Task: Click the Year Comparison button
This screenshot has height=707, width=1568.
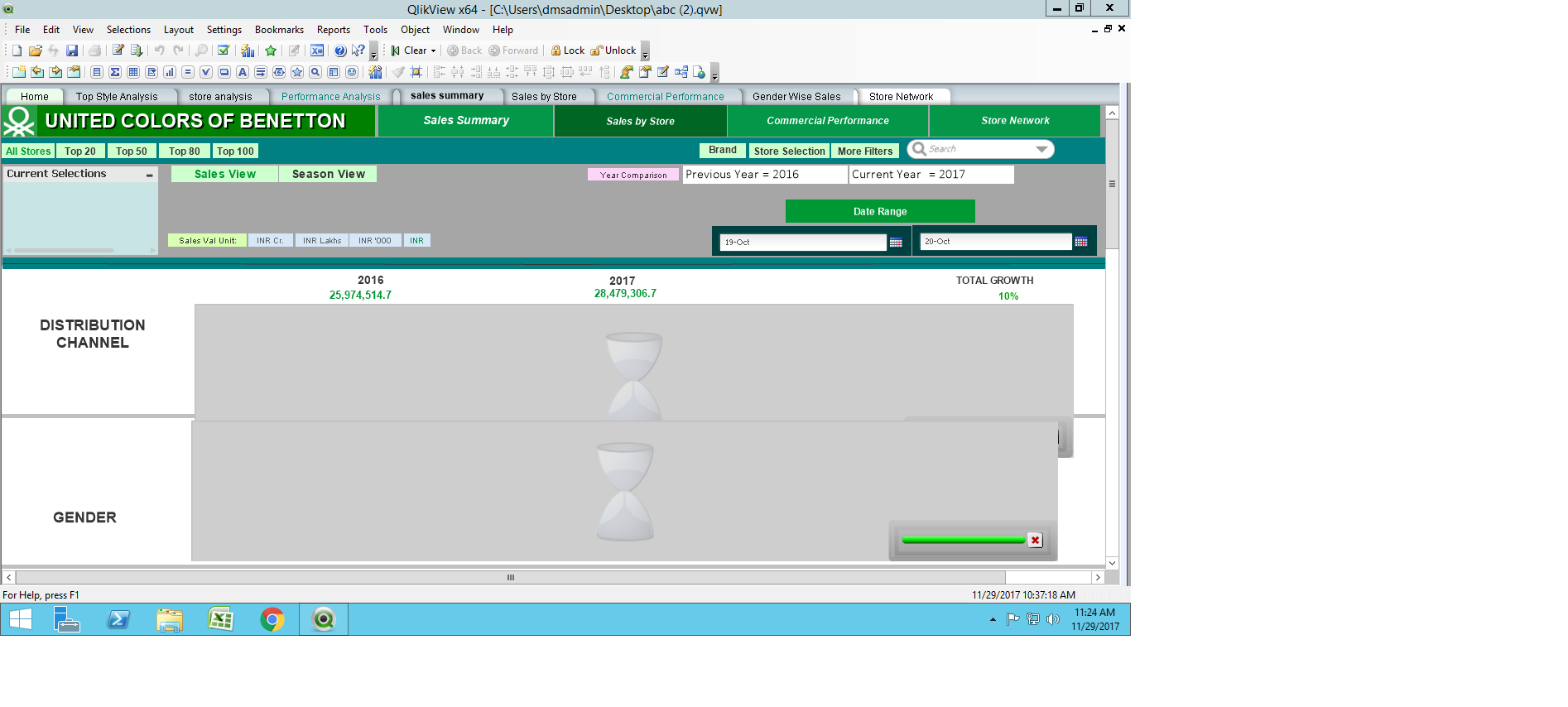Action: click(633, 175)
